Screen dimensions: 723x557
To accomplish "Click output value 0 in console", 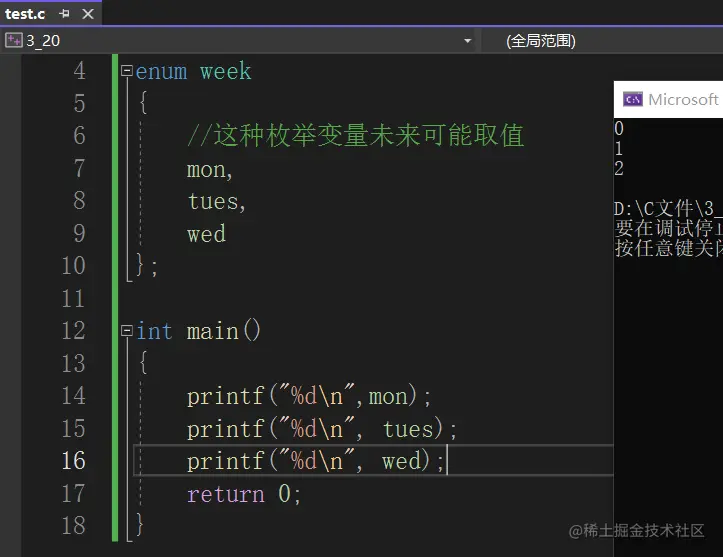I will [619, 128].
